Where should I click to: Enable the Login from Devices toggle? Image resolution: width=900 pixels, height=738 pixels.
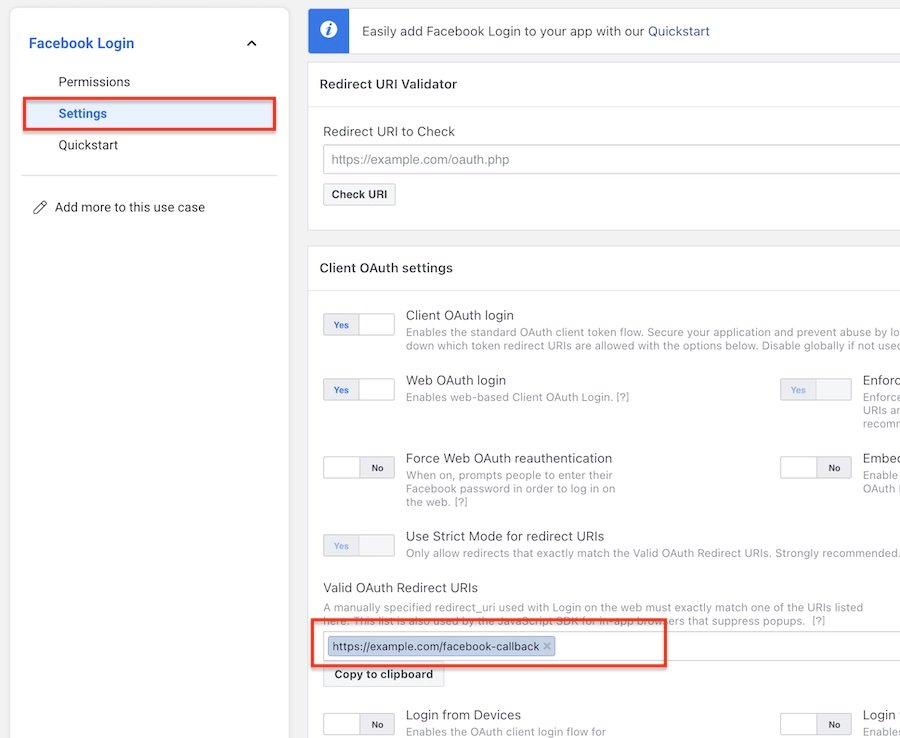[x=359, y=723]
